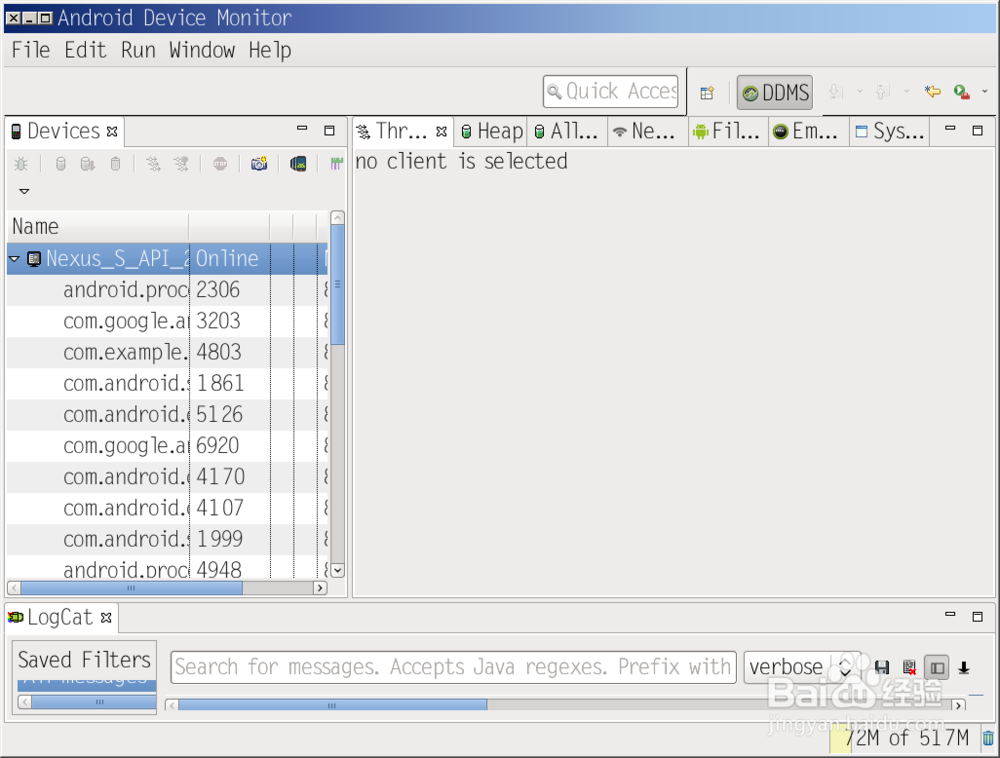Viewport: 1000px width, 758px height.
Task: Click the Update Heap cylinder icon
Action: (61, 164)
